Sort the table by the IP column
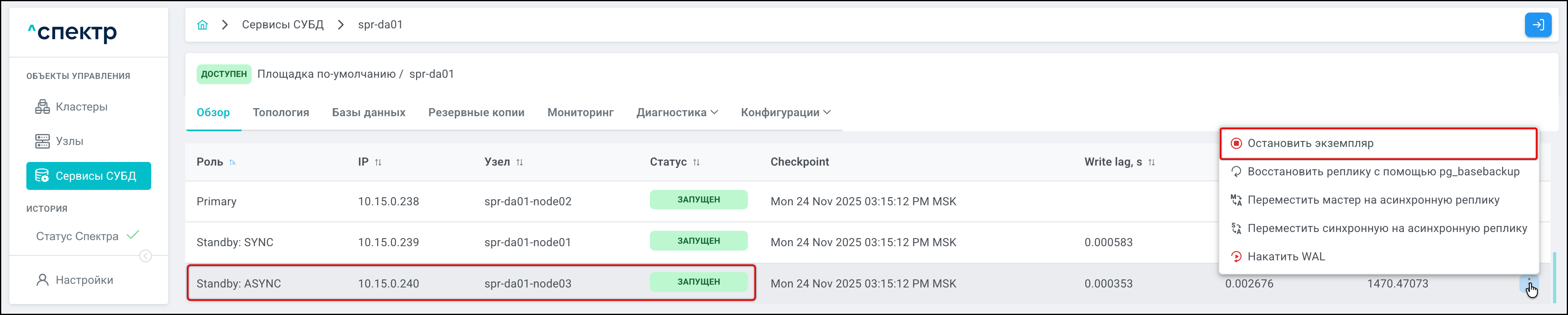The image size is (1568, 315). point(378,162)
